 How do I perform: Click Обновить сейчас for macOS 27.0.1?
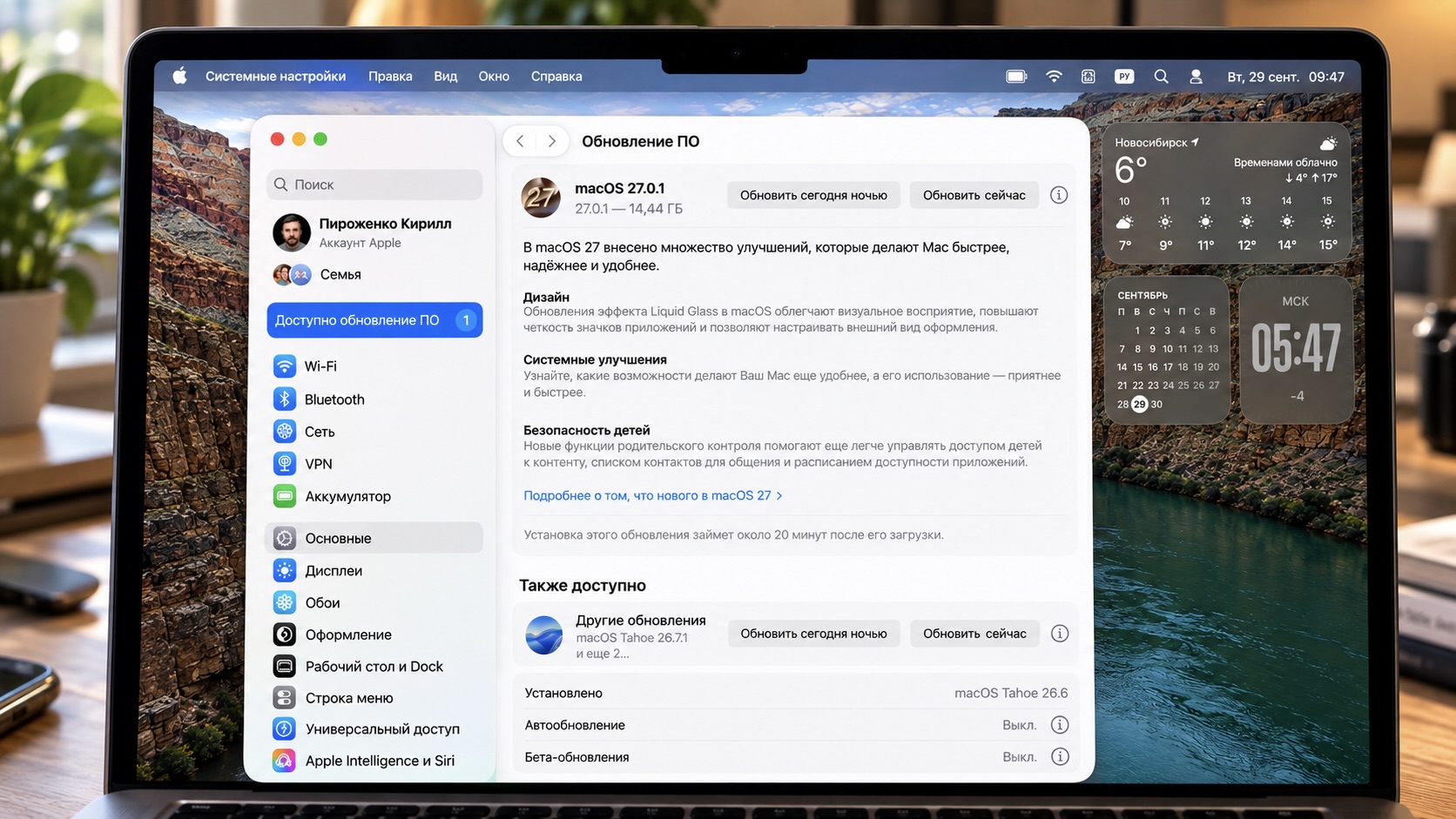(x=974, y=195)
